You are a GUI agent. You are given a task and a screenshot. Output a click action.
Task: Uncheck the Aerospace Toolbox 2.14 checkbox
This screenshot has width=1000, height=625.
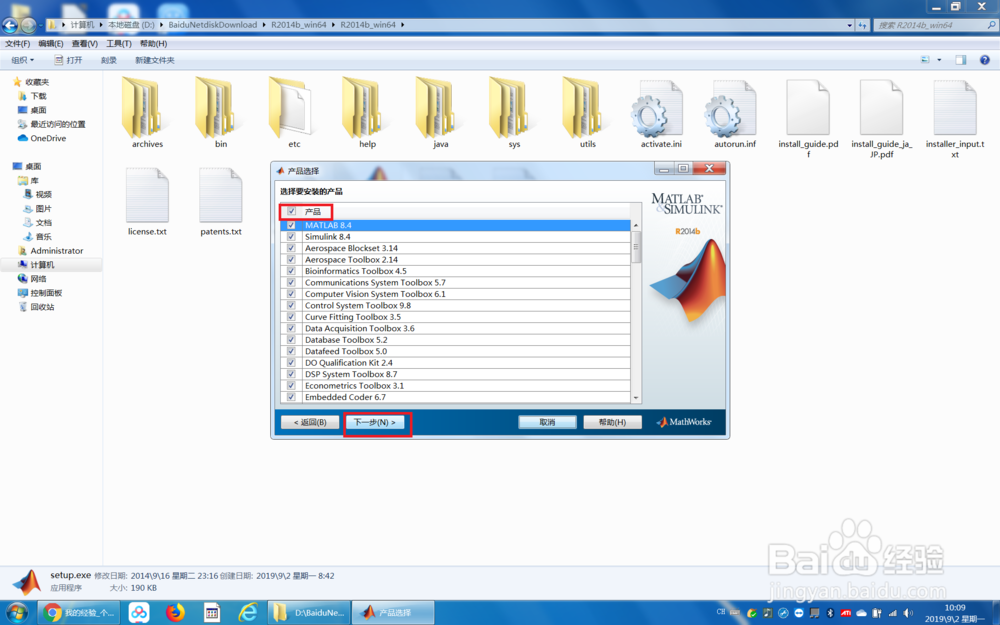291,260
